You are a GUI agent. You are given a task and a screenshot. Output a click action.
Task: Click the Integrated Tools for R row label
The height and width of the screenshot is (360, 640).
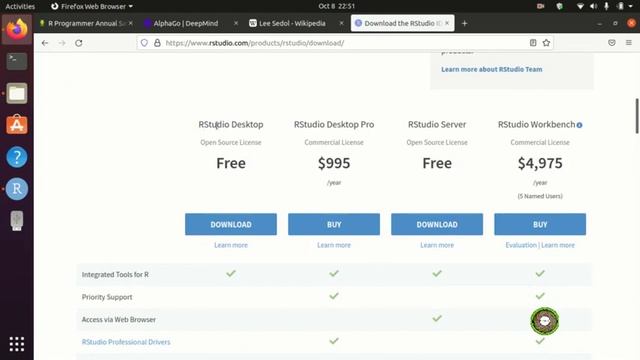point(115,275)
